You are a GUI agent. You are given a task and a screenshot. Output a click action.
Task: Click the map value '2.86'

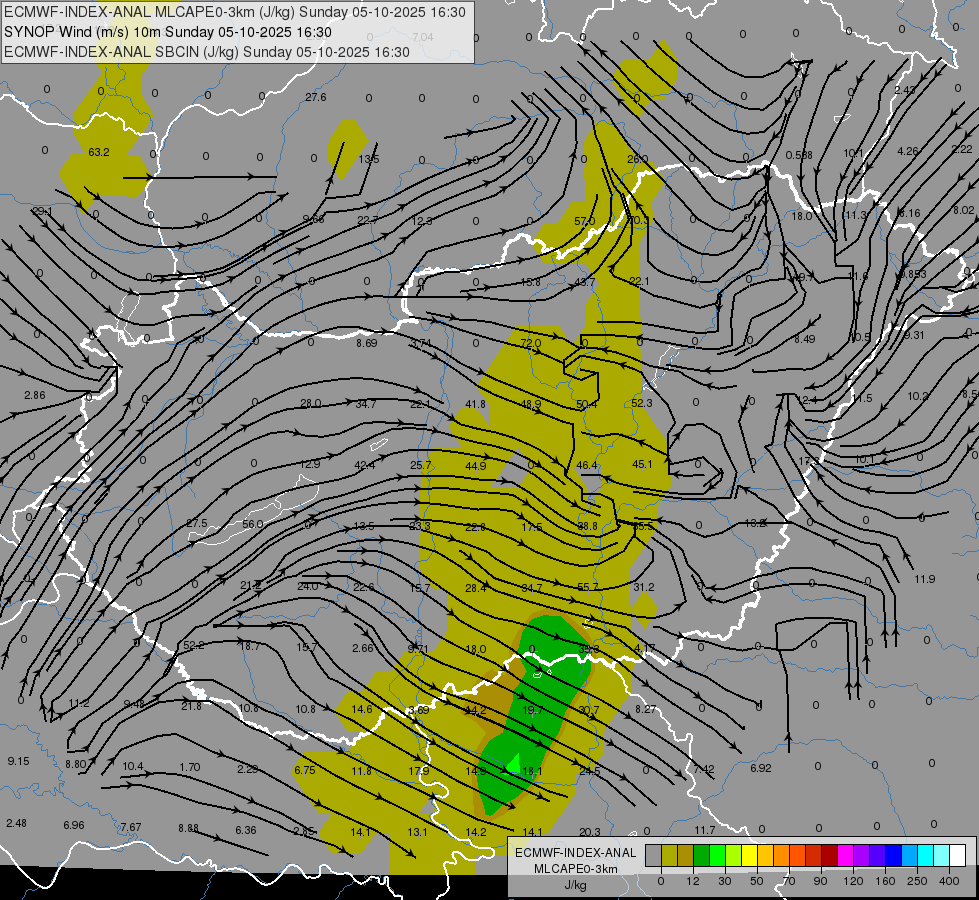35,395
